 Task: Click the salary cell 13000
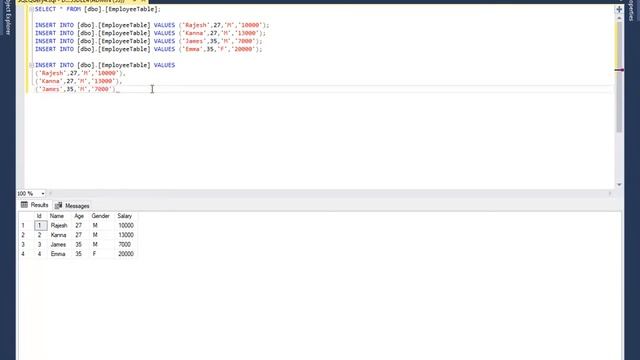126,235
